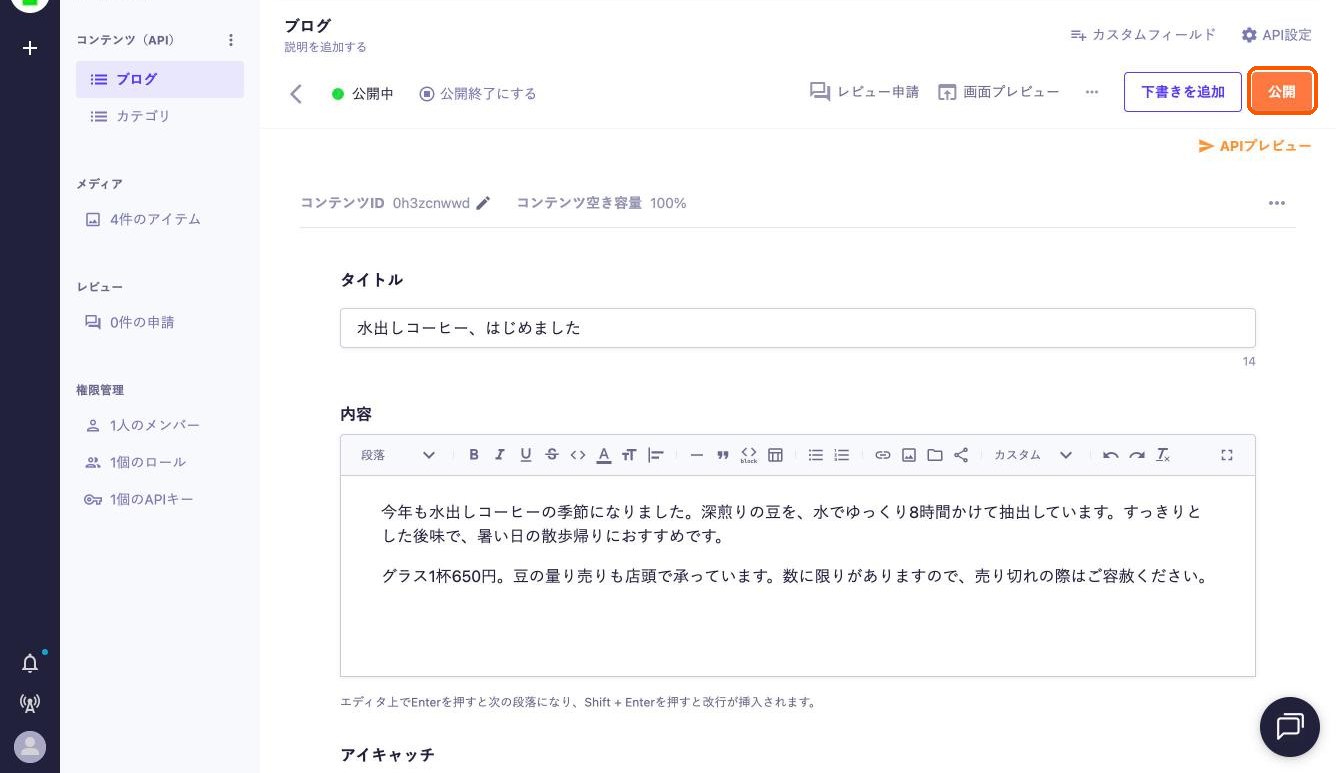This screenshot has width=1336, height=773.
Task: Toggle italic formatting in the editor toolbar
Action: 500,455
